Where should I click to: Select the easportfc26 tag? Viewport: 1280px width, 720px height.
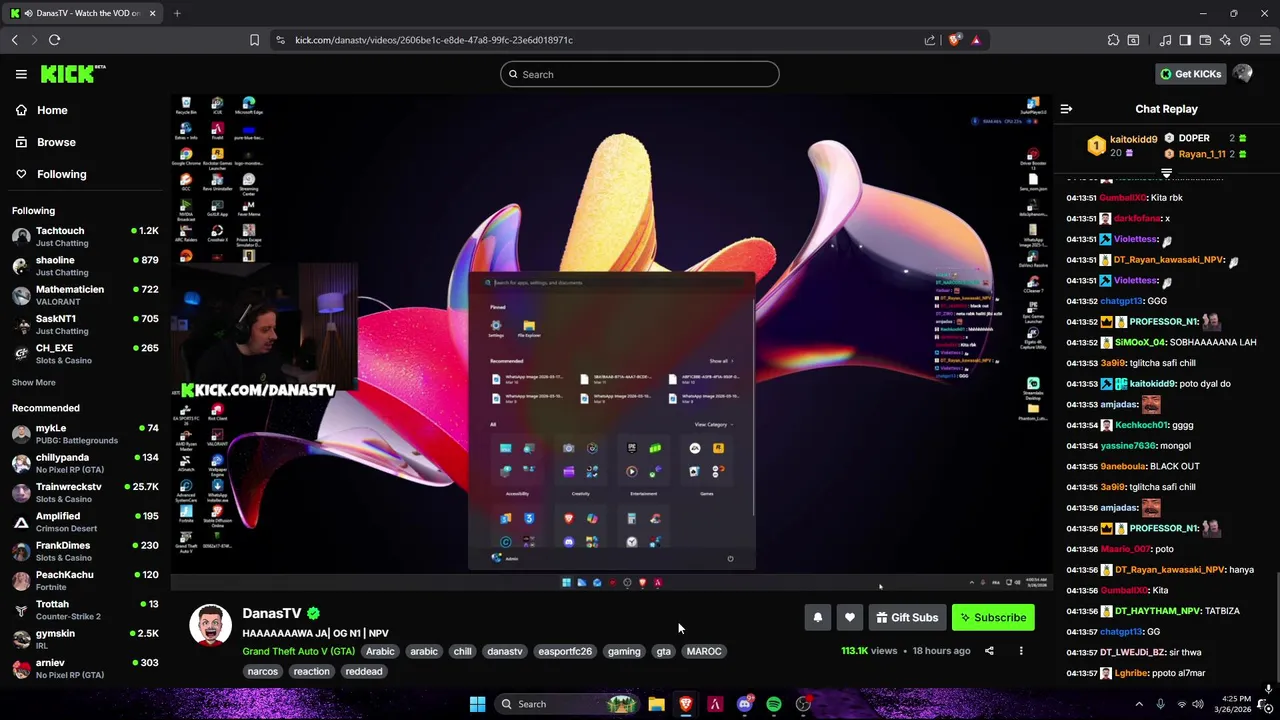point(565,651)
